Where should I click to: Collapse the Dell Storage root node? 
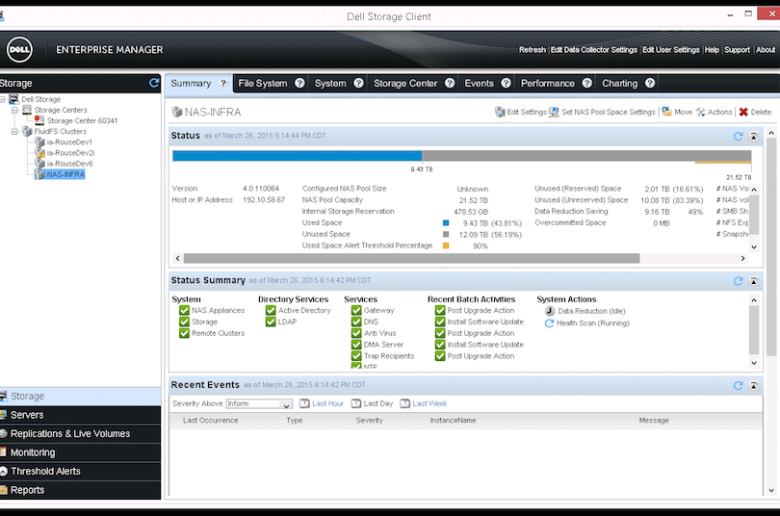(2, 100)
